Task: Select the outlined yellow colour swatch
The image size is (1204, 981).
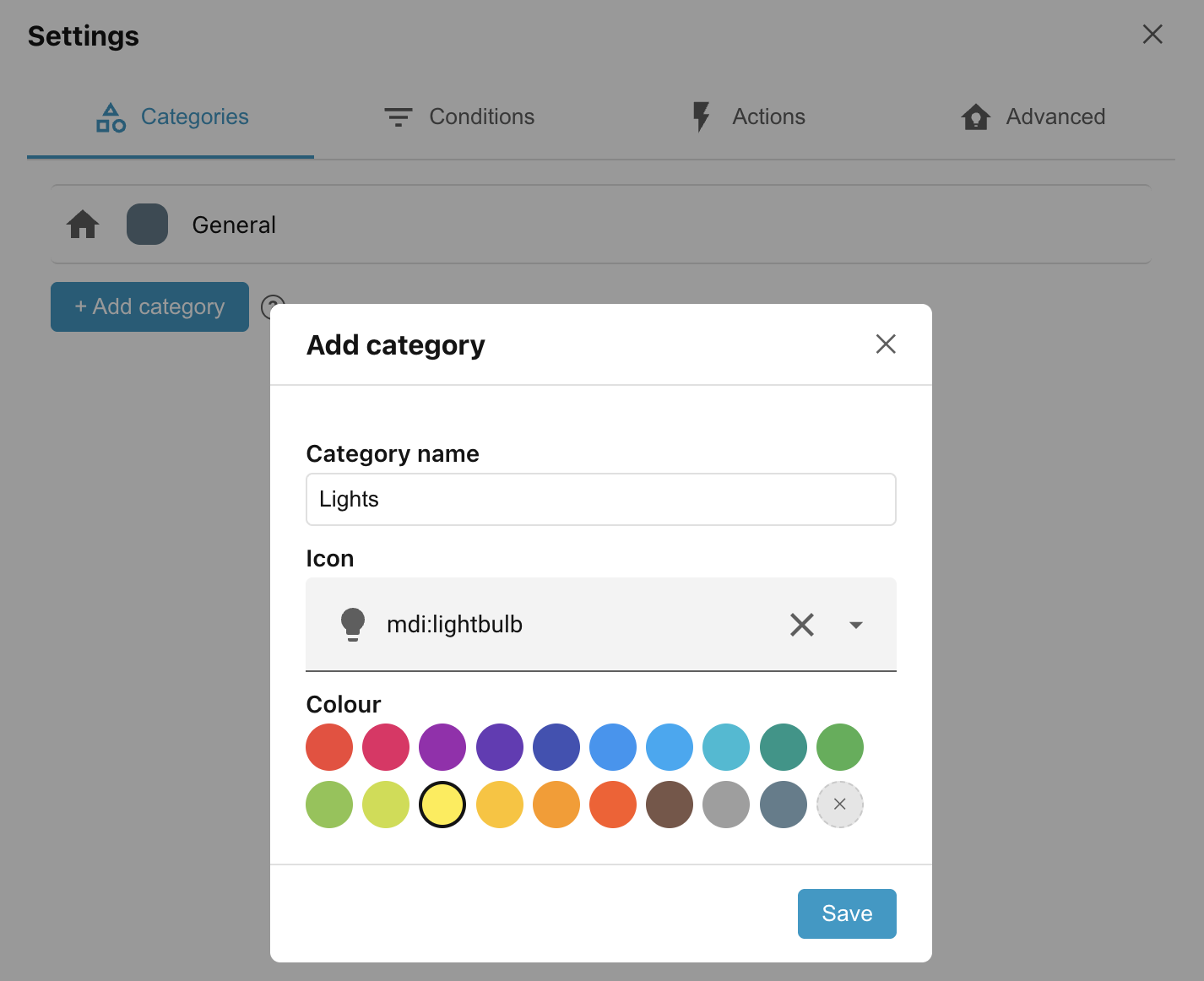Action: [x=442, y=805]
